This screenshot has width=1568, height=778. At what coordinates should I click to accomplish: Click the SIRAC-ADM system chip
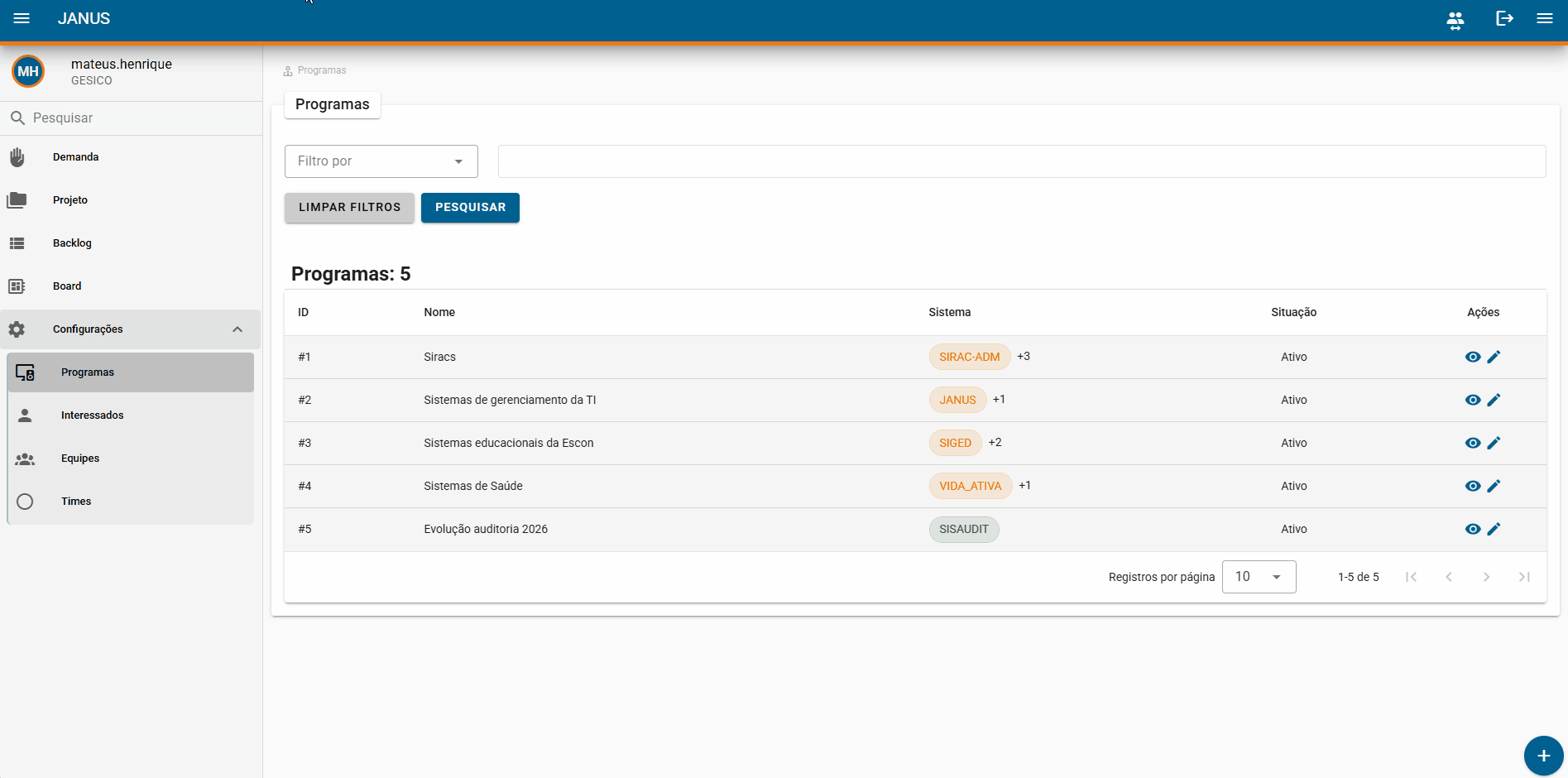969,357
